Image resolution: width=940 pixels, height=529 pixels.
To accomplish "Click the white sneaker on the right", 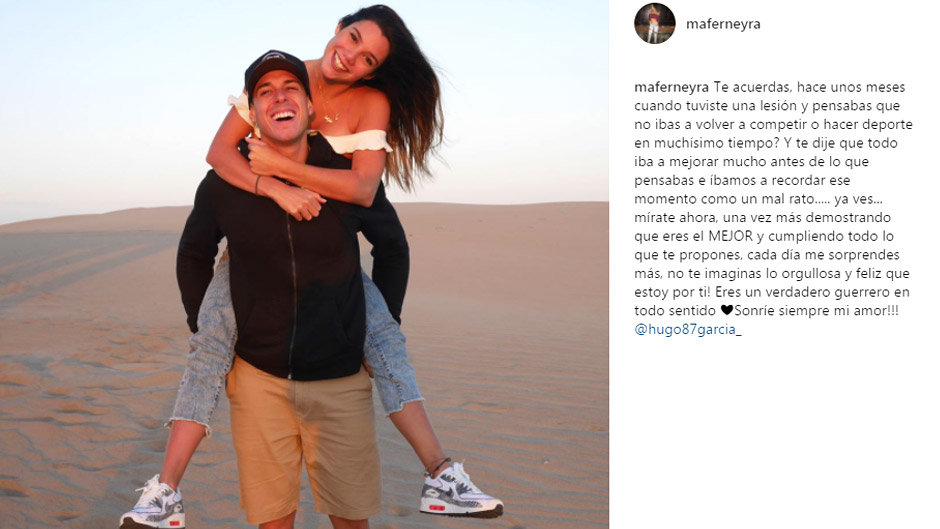I will [459, 491].
